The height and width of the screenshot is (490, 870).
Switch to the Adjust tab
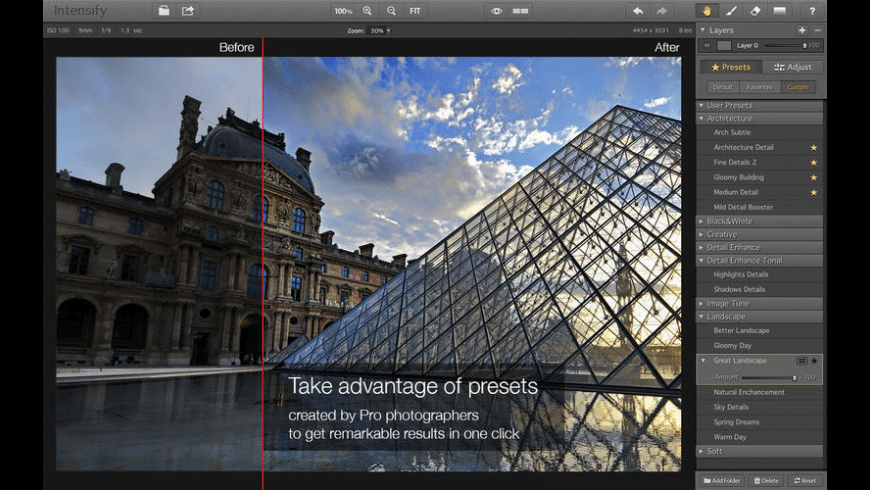click(x=792, y=67)
